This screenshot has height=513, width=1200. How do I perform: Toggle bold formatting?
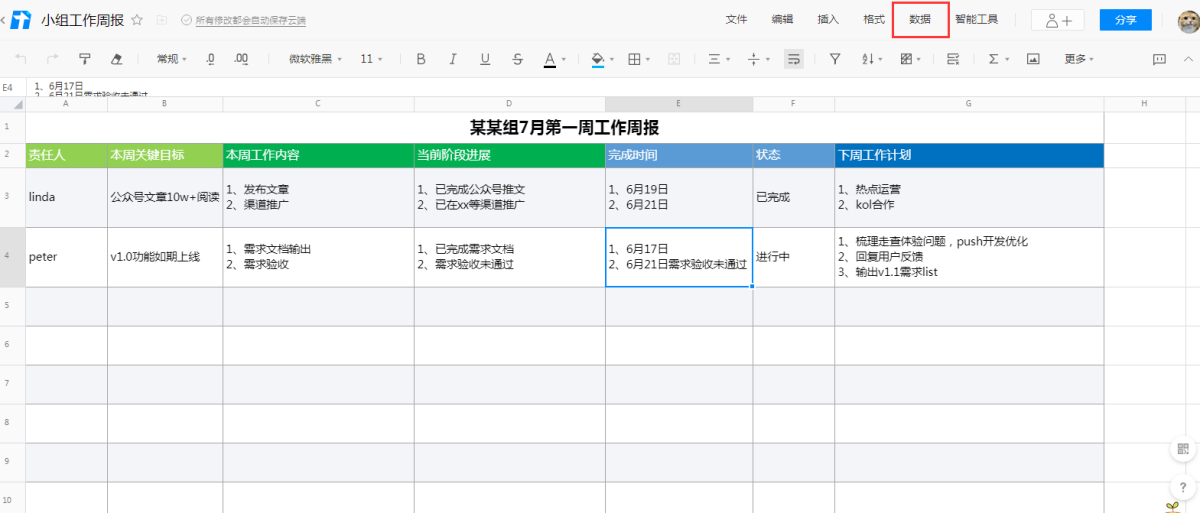coord(421,59)
